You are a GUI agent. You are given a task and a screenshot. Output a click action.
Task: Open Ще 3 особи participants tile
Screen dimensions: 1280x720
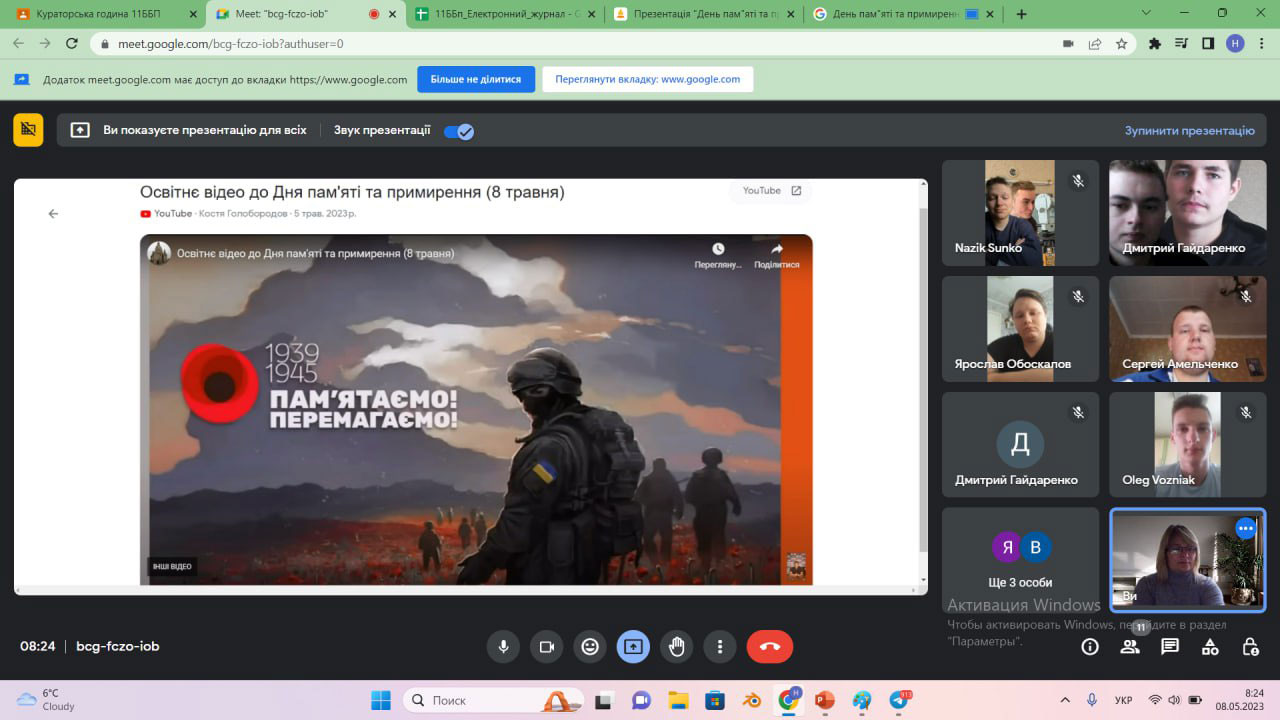pyautogui.click(x=1020, y=560)
